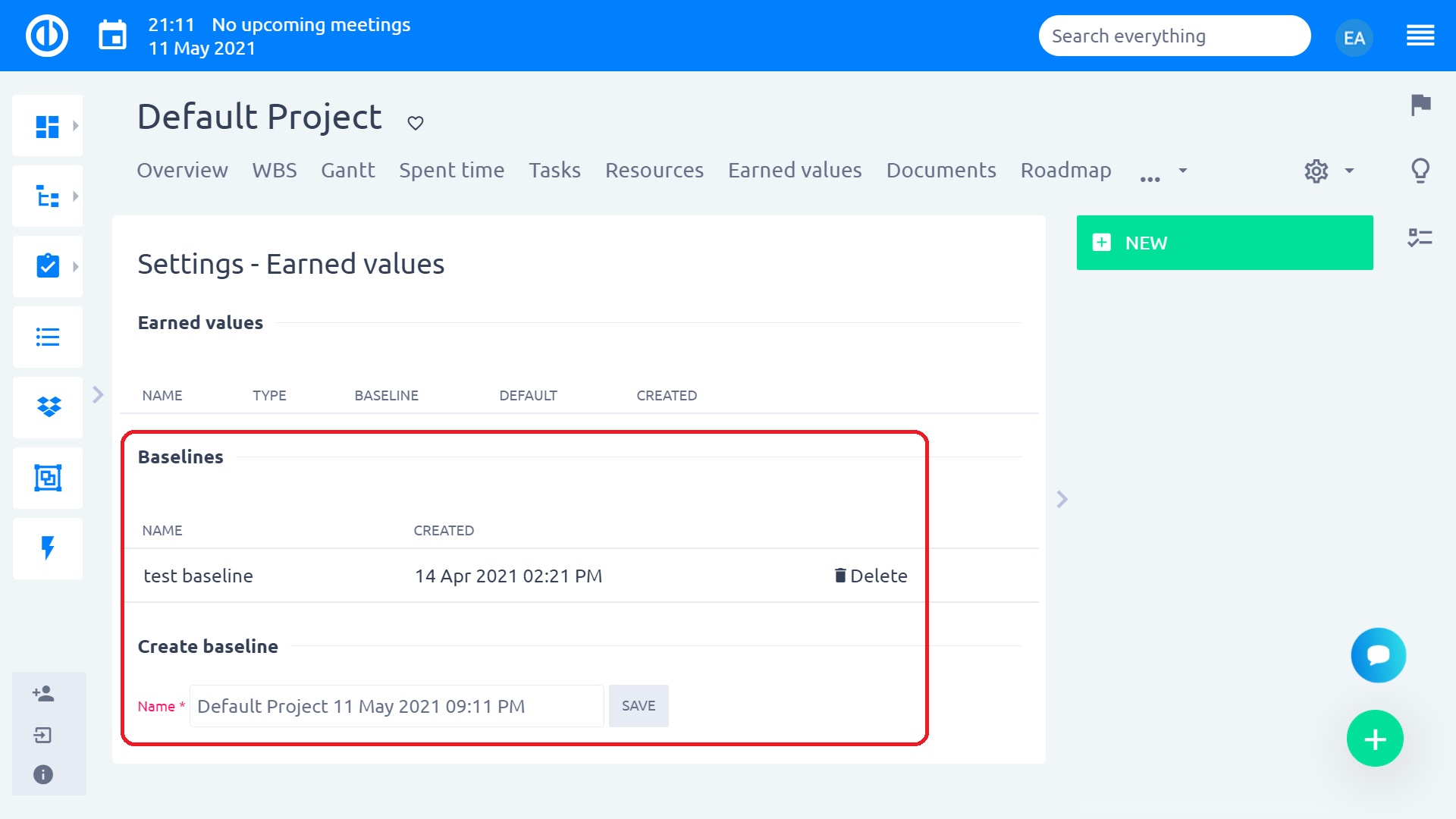The width and height of the screenshot is (1456, 819).
Task: Open the Earned values tab
Action: [794, 171]
